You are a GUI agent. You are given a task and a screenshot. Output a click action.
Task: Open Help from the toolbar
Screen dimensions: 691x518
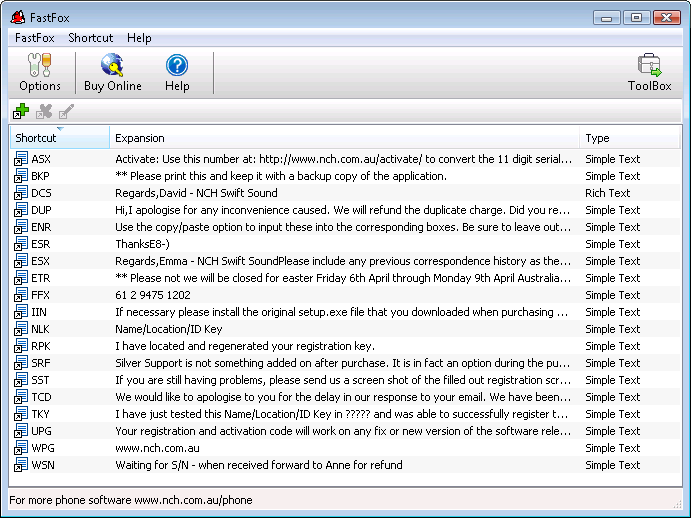[x=177, y=72]
